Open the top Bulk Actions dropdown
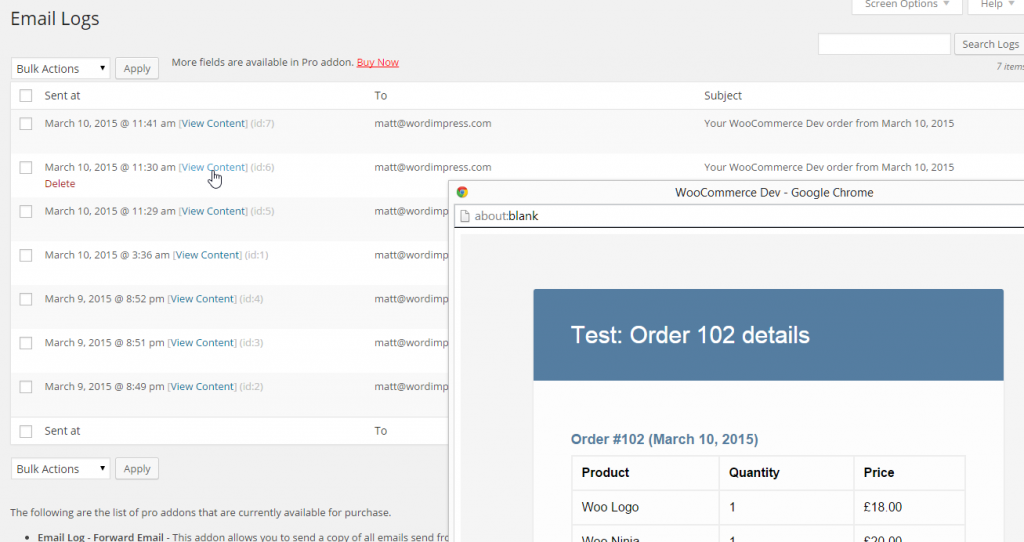Viewport: 1024px width, 542px height. (x=61, y=69)
